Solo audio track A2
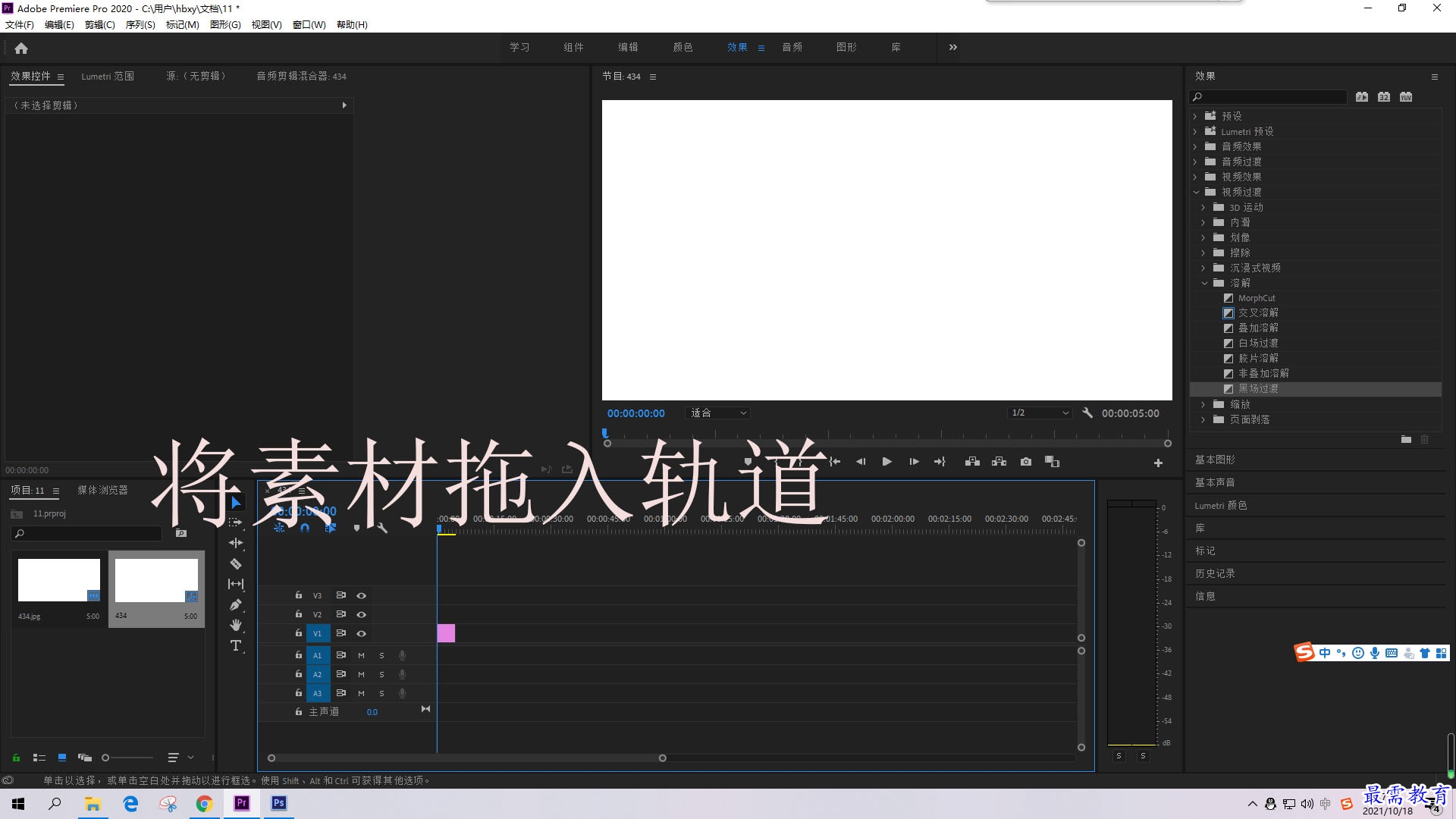The height and width of the screenshot is (819, 1456). pos(381,674)
